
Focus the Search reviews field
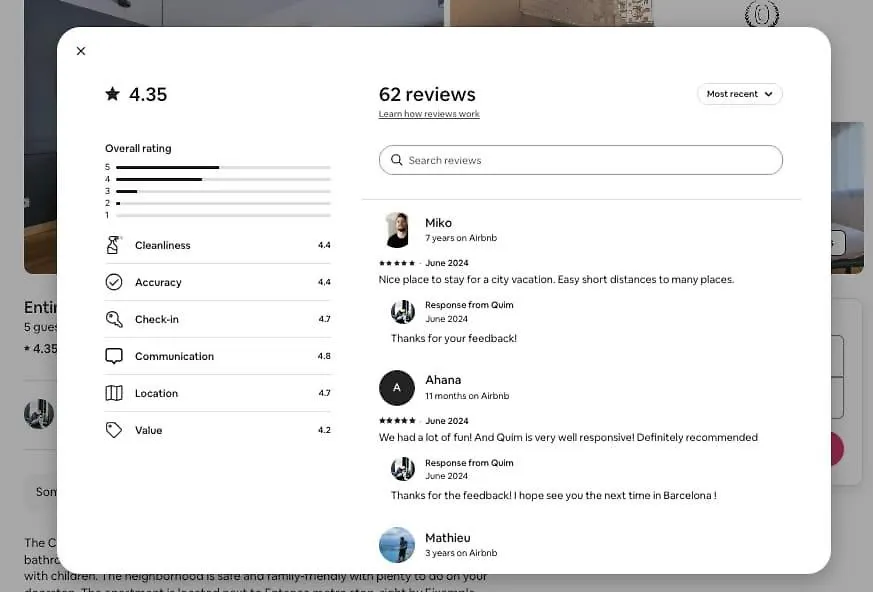click(581, 160)
